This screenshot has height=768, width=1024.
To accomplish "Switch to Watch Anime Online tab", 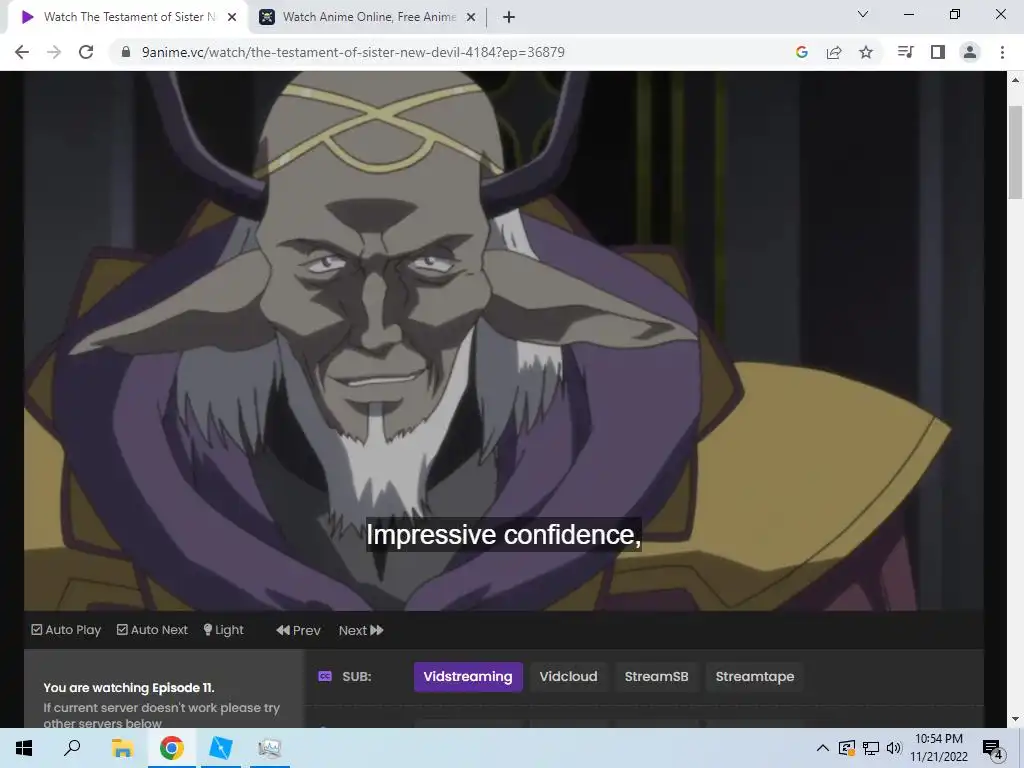I will [x=369, y=17].
